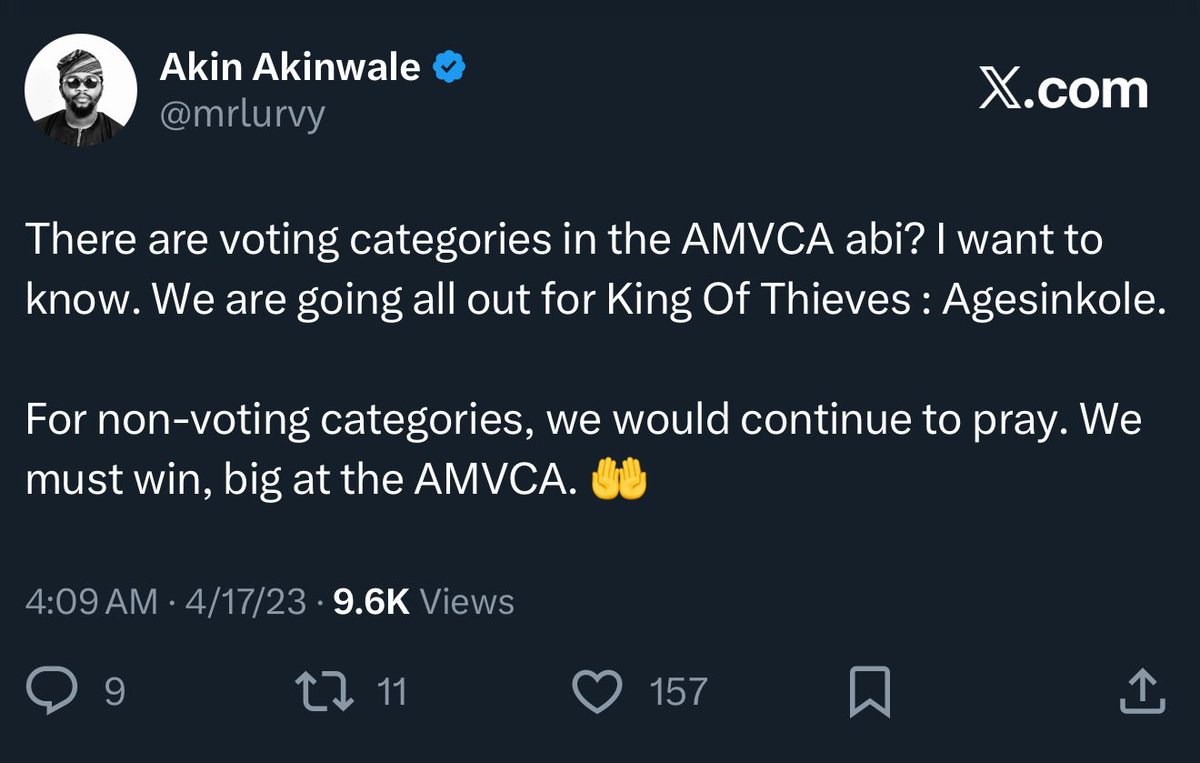
Task: Click the blue verified badge beside the name
Action: point(449,68)
